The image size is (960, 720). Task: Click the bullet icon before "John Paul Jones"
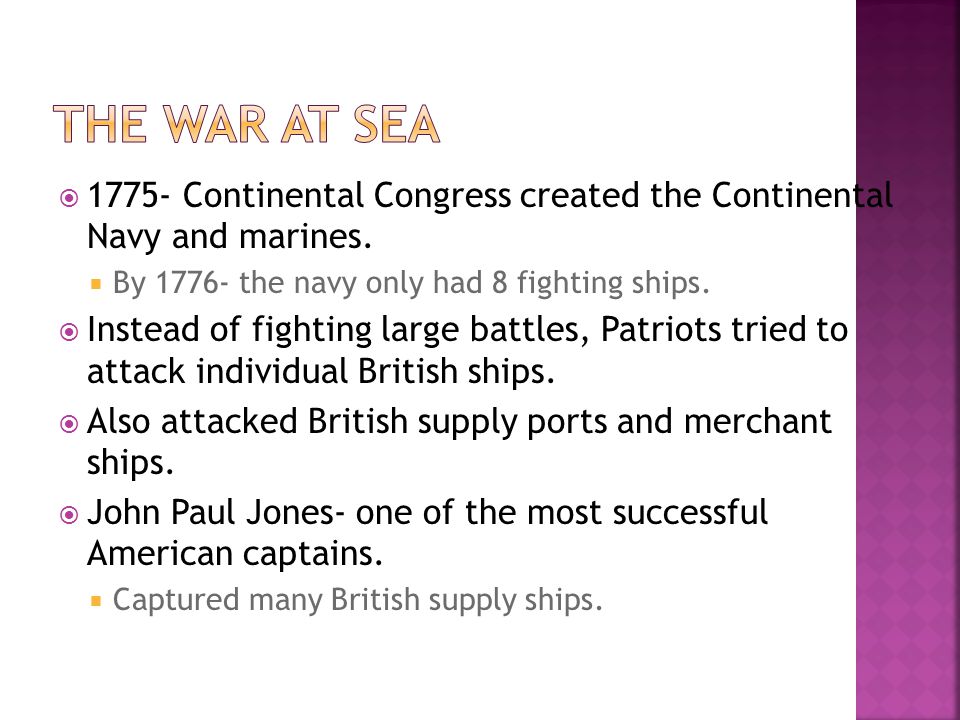(69, 514)
